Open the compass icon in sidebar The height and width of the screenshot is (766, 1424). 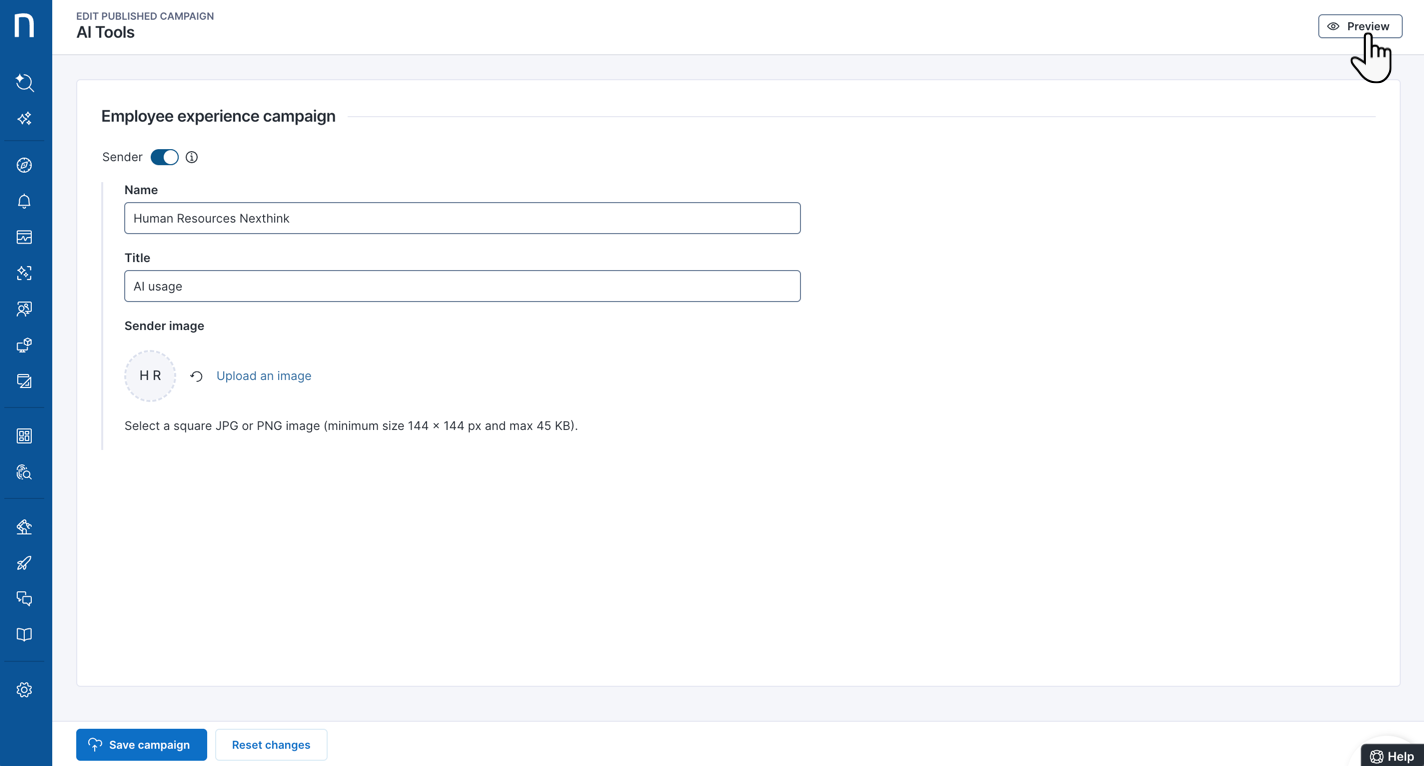pyautogui.click(x=25, y=165)
